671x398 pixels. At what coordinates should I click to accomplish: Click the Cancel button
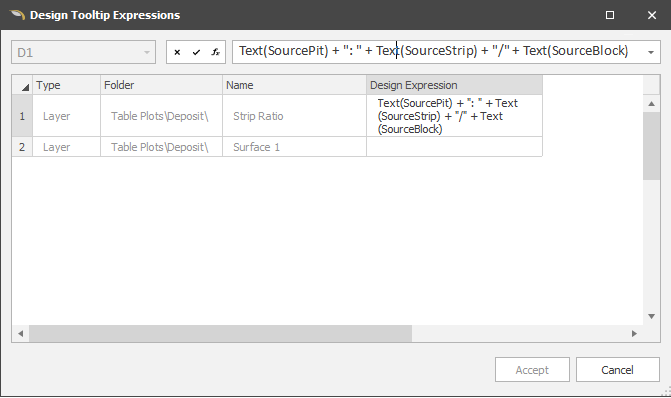click(618, 370)
